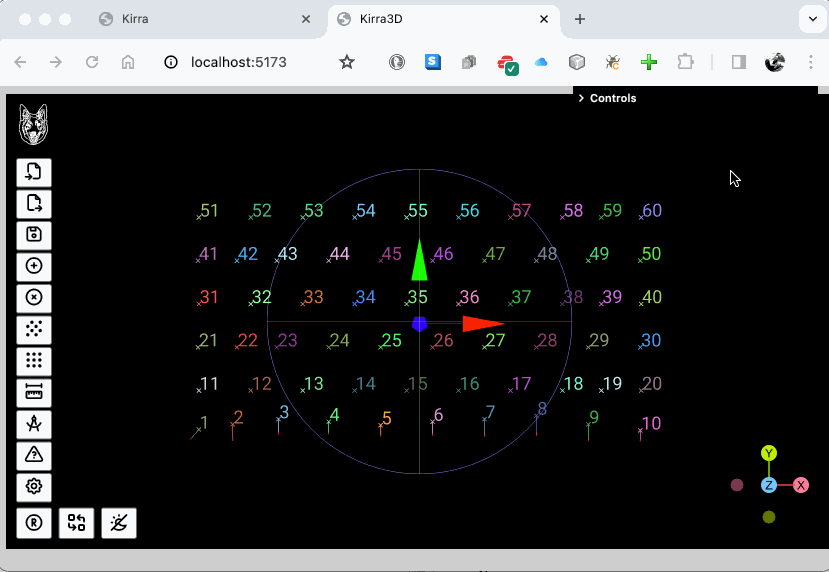Click the browser home icon
The height and width of the screenshot is (572, 829).
127,62
